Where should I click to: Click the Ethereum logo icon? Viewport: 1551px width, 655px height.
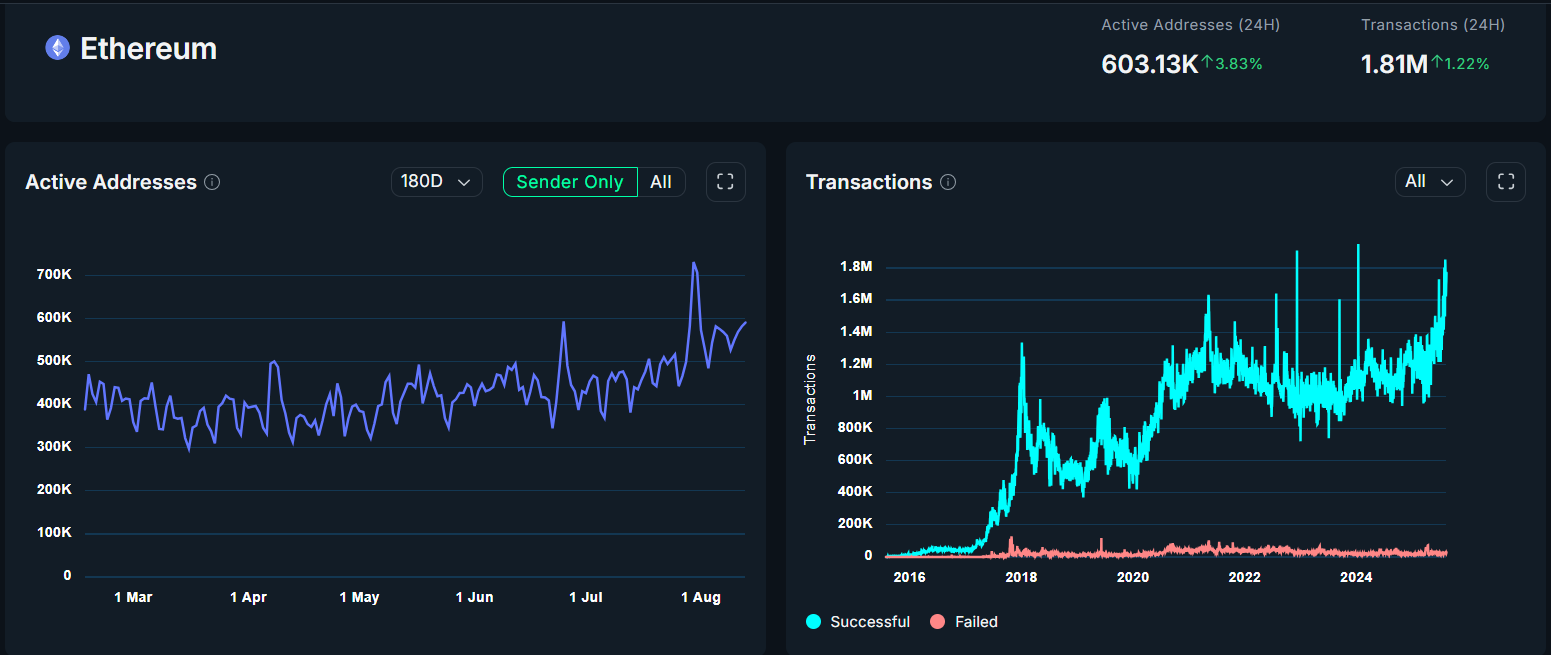pyautogui.click(x=58, y=48)
